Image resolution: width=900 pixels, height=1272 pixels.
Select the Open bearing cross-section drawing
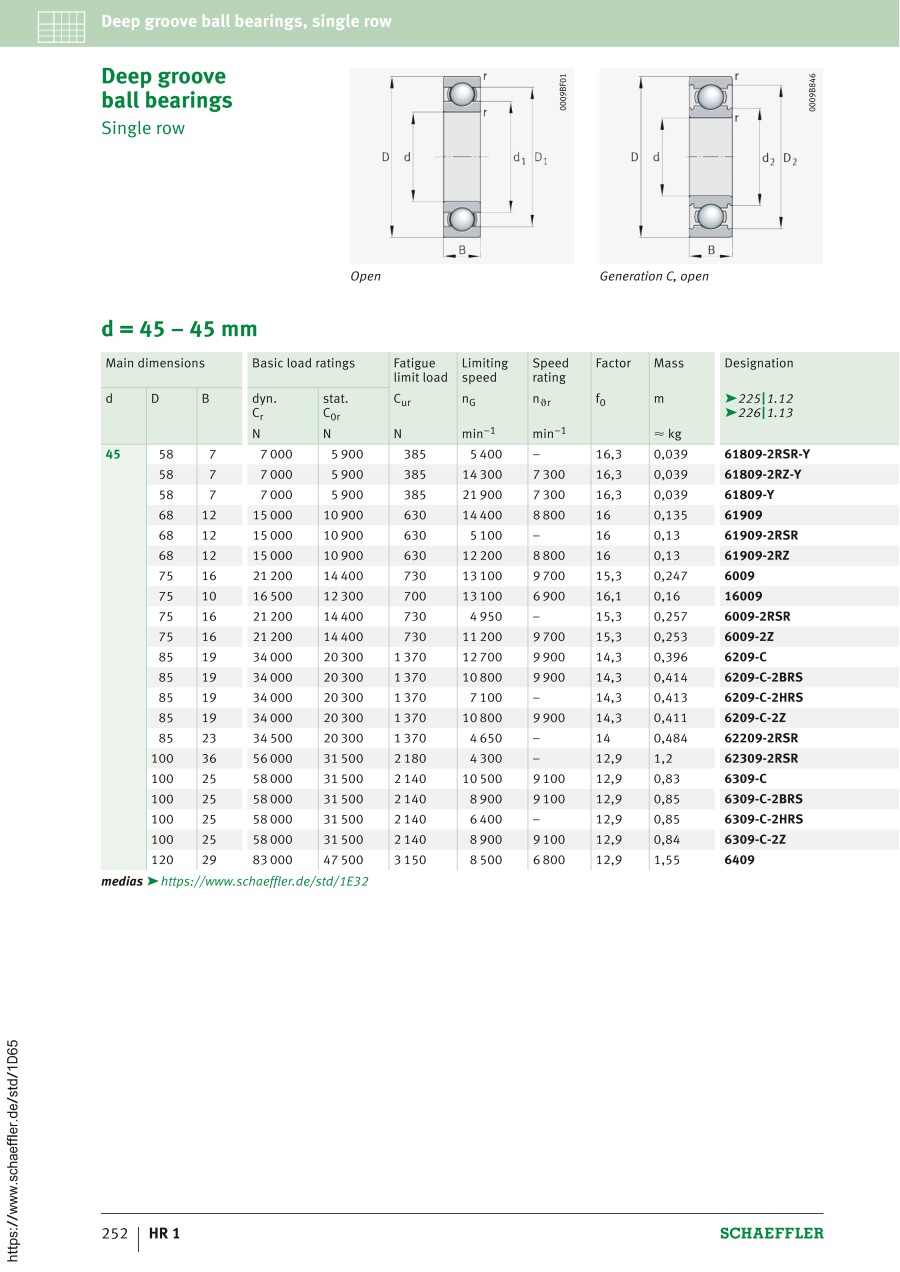click(462, 166)
